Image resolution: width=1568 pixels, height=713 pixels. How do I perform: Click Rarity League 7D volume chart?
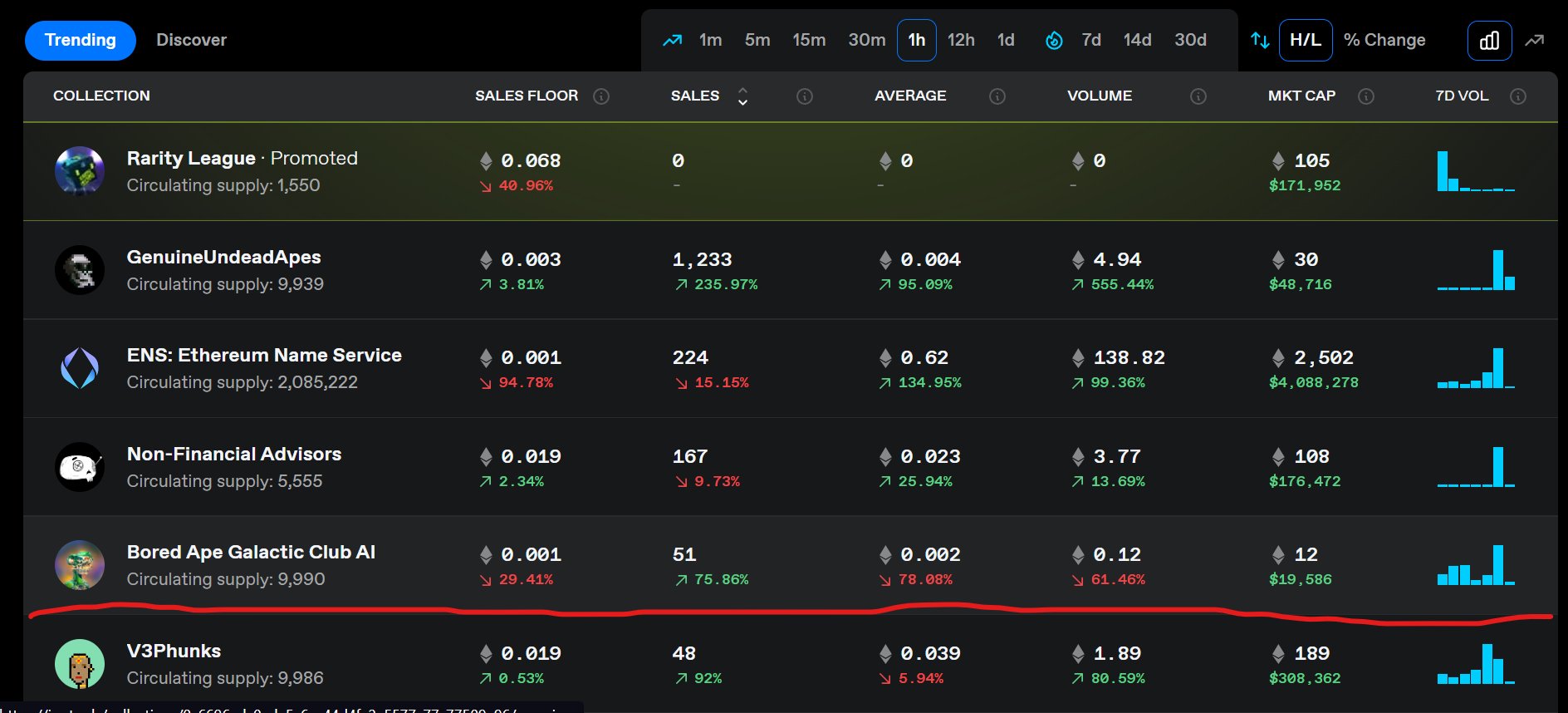[x=1476, y=171]
